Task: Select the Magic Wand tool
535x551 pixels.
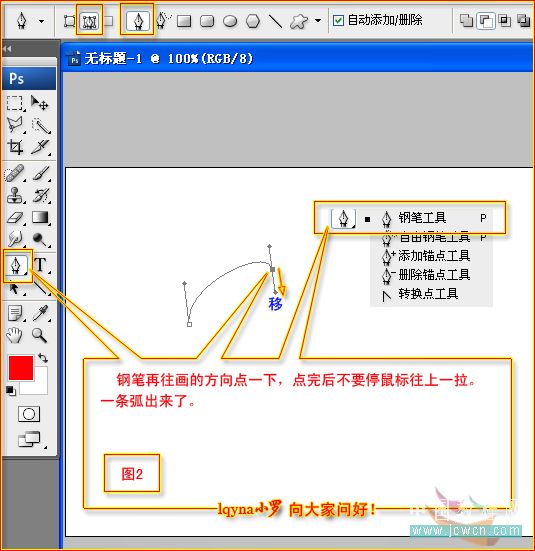Action: (x=41, y=126)
